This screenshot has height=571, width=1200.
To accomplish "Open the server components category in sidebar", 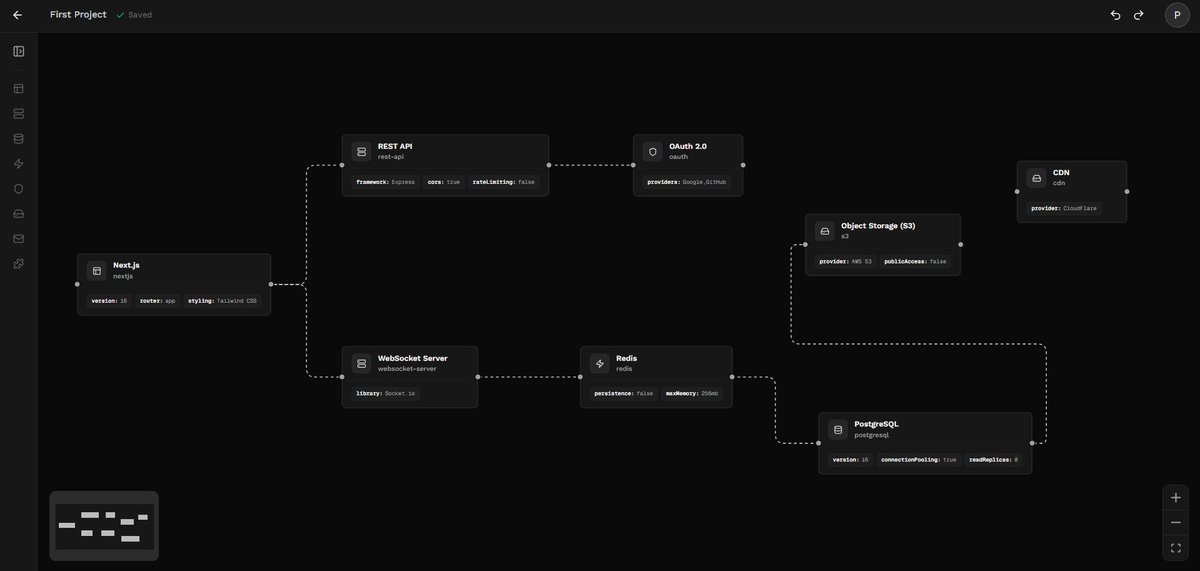I will (18, 114).
